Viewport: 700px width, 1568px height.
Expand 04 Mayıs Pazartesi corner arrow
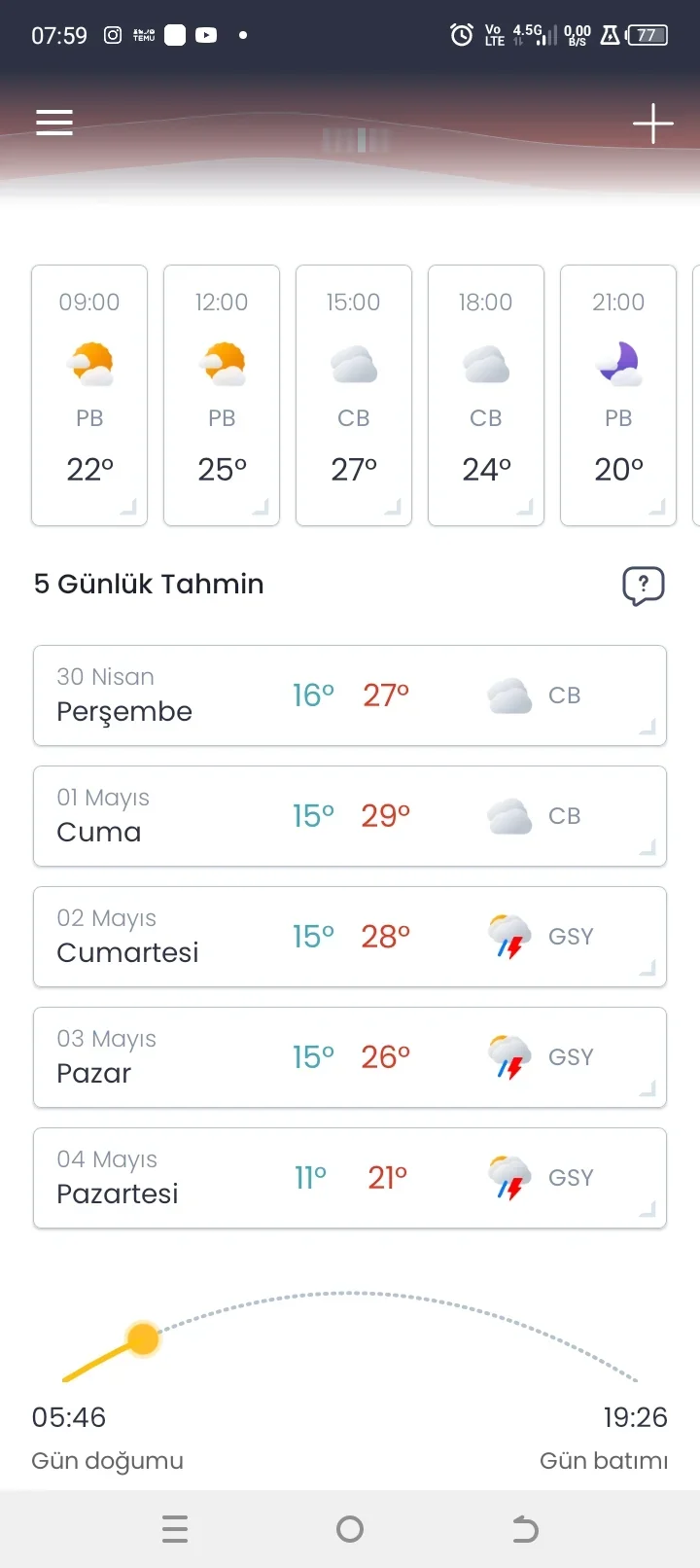pyautogui.click(x=647, y=1210)
